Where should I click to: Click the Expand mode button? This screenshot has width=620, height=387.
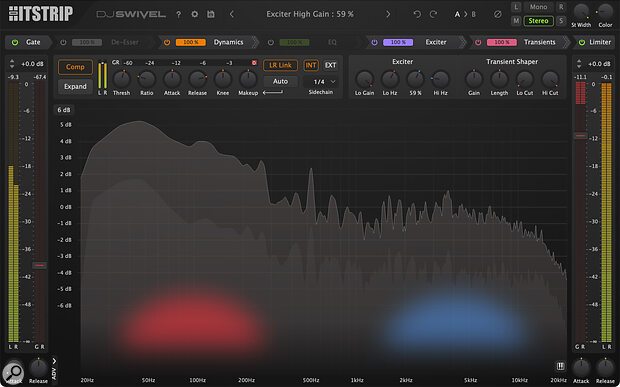click(75, 86)
